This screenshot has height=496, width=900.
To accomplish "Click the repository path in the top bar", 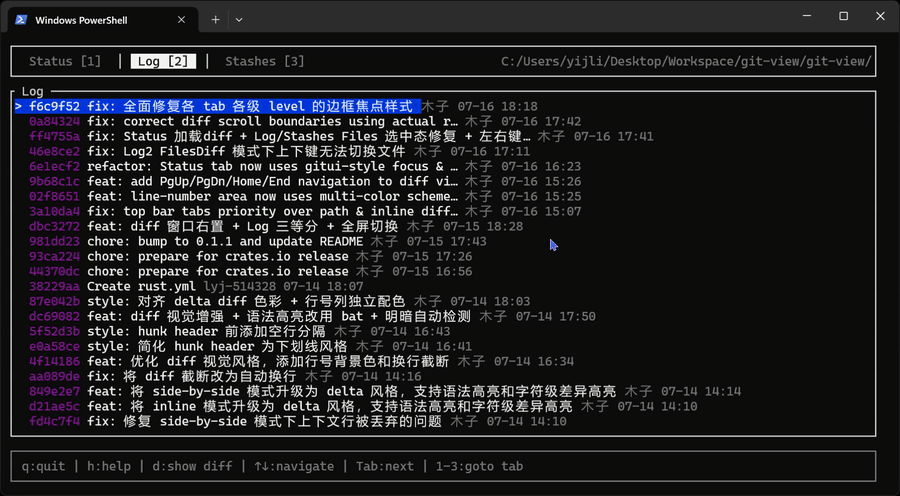I will [686, 61].
